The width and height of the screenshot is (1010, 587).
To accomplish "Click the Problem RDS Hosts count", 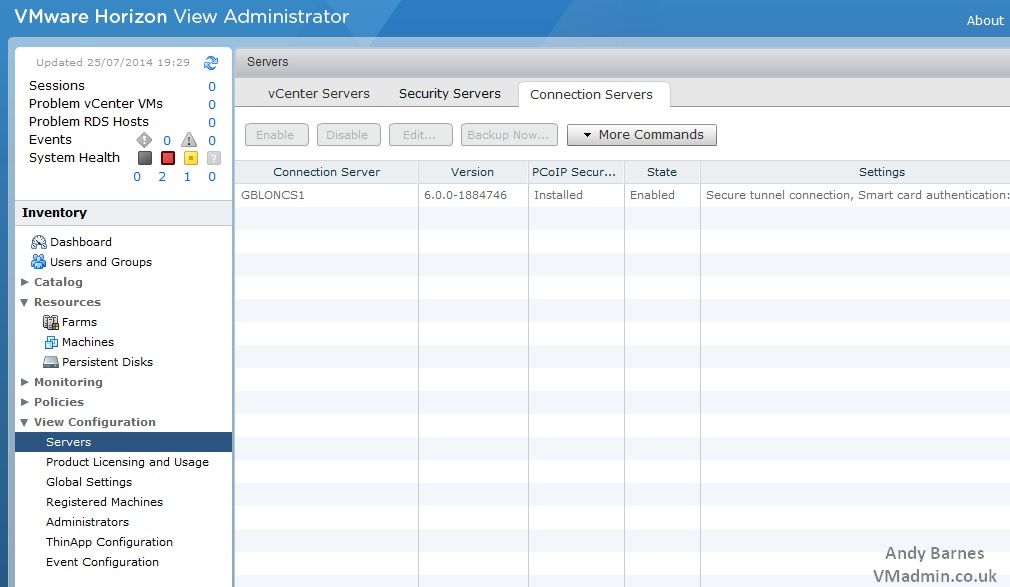I will click(212, 122).
